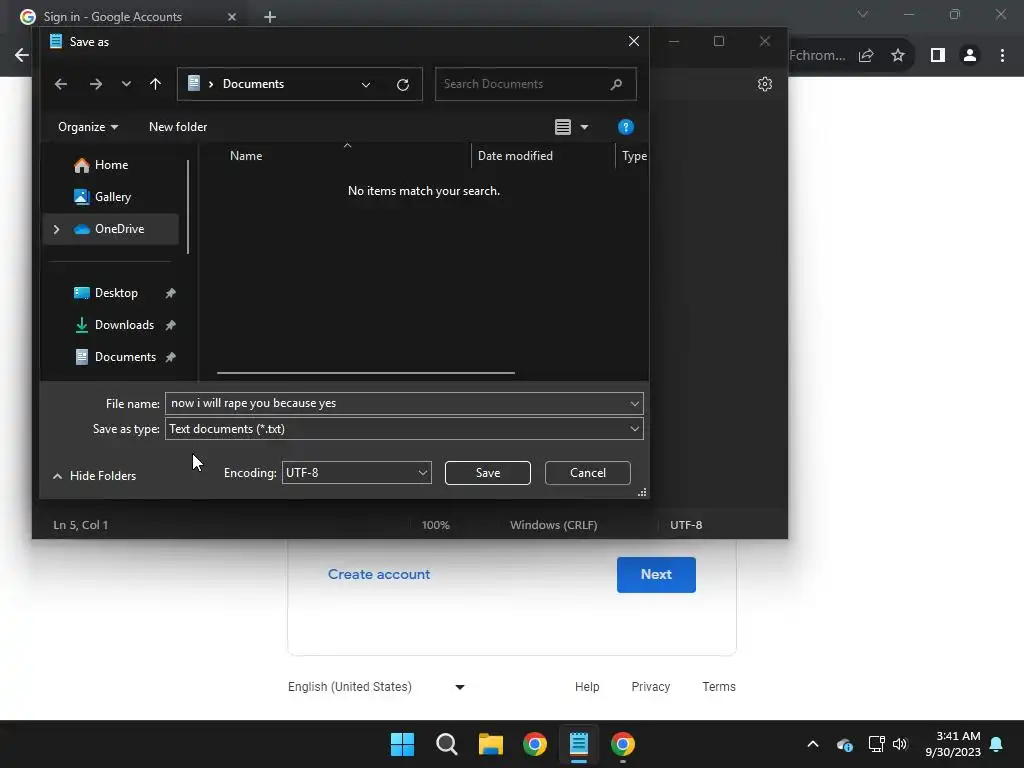Open Chrome profile icon

[970, 56]
